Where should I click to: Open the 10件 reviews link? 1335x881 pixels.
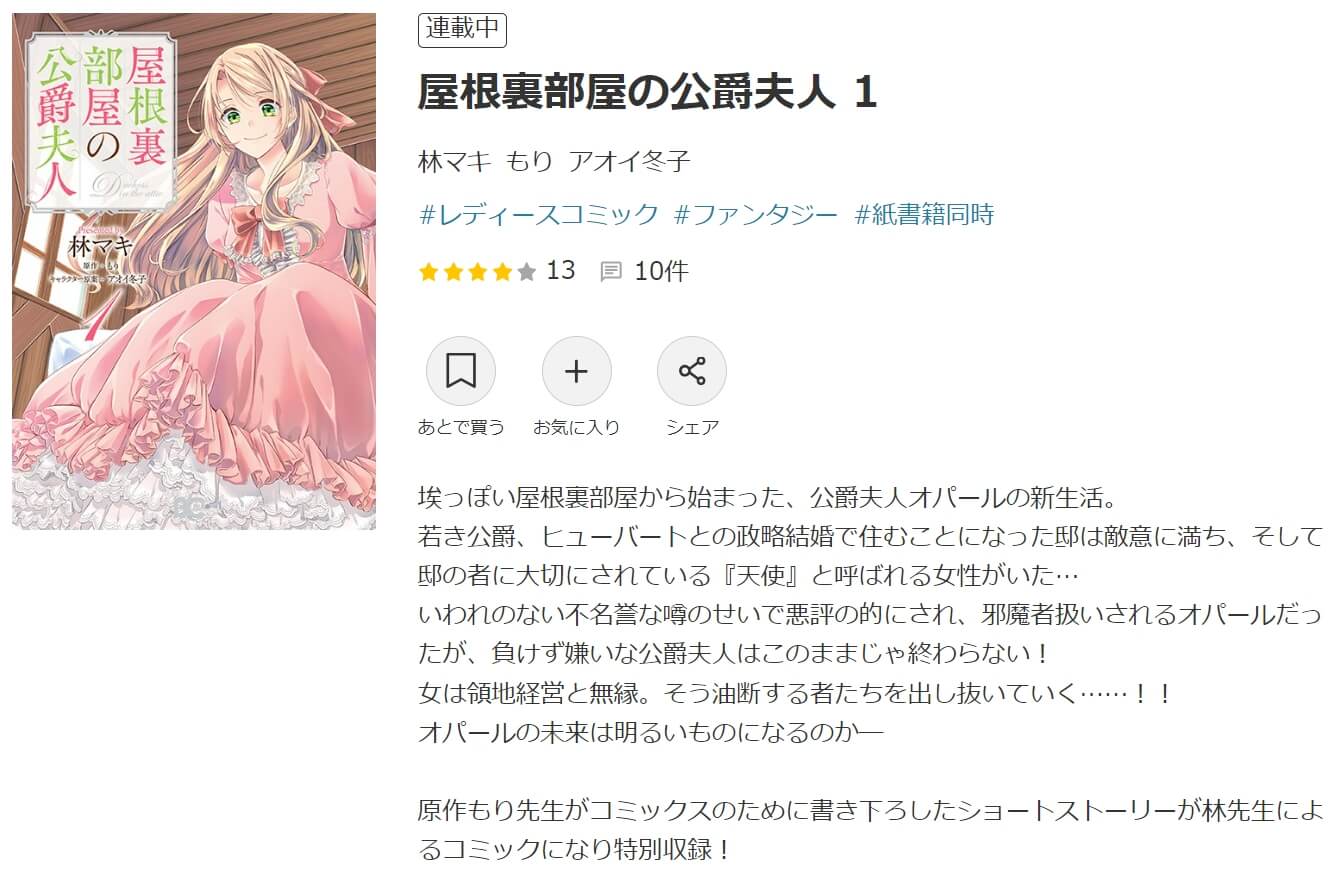tap(661, 271)
